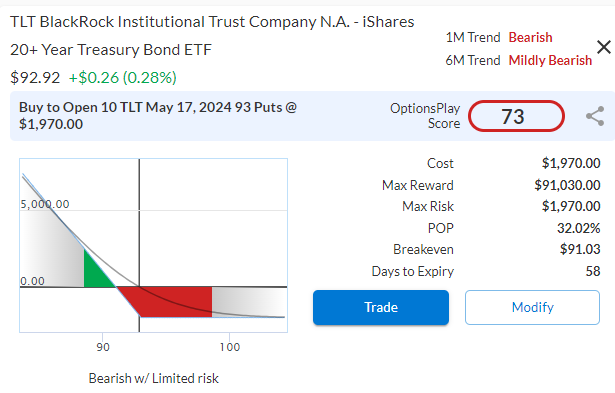The image size is (615, 393).
Task: Open the Modify strategy button
Action: [x=532, y=307]
